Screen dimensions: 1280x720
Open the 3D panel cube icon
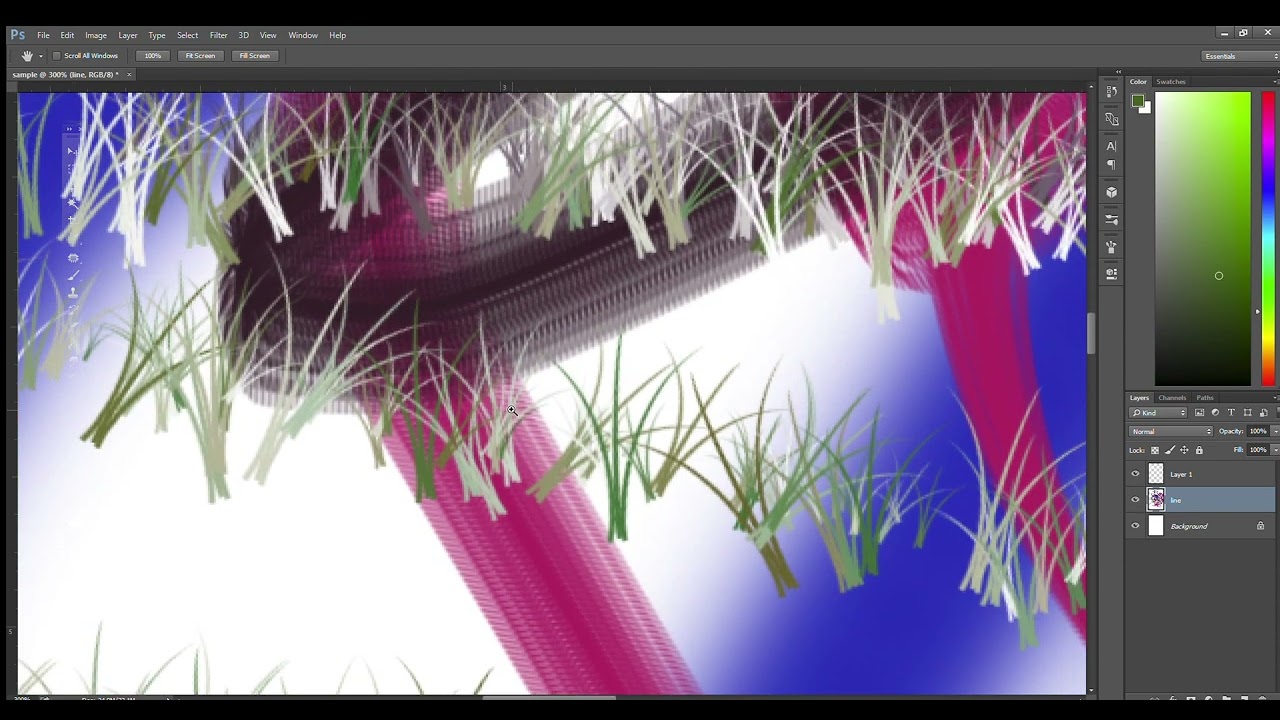coord(1111,192)
